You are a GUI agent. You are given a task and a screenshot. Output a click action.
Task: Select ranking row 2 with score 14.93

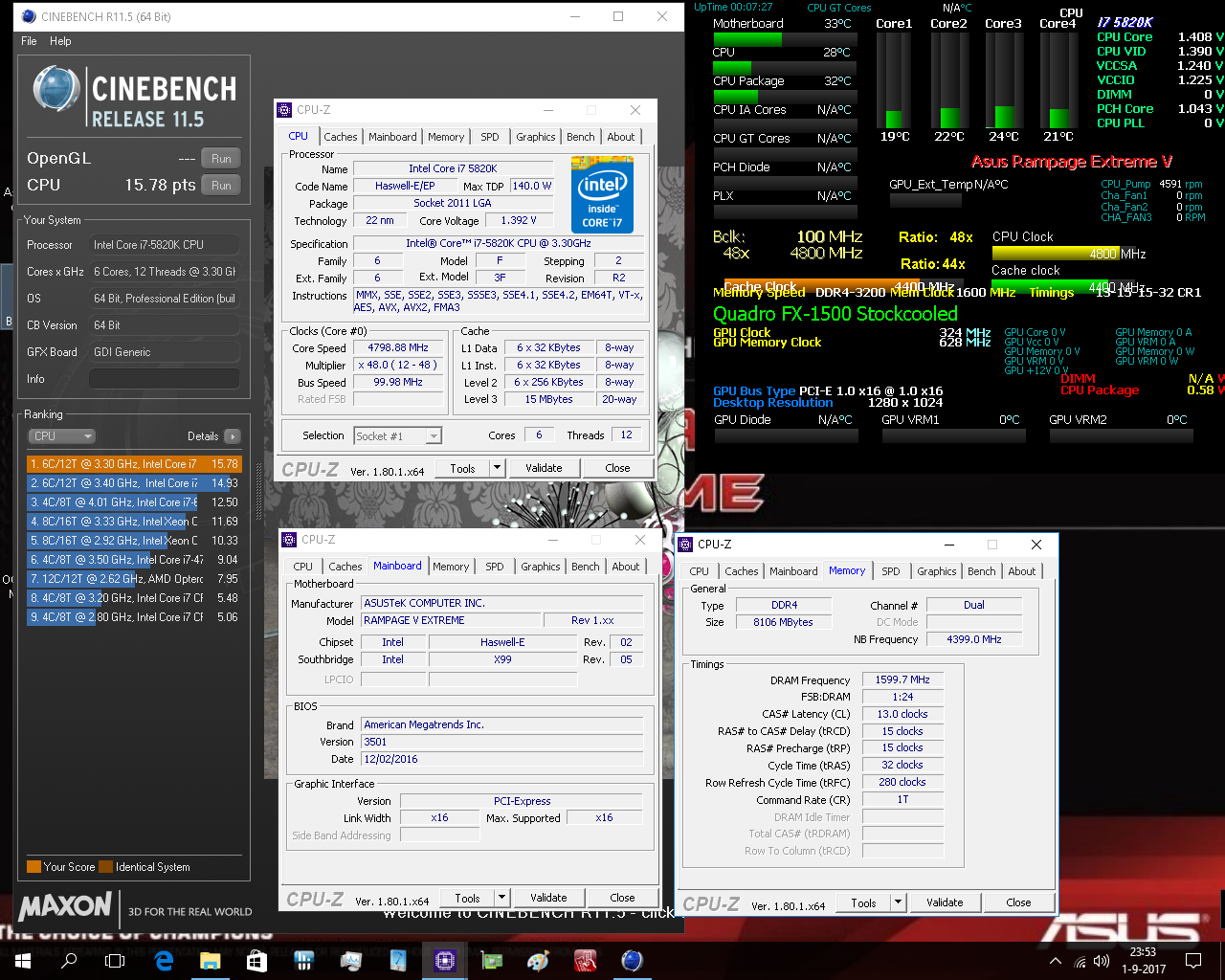click(x=134, y=483)
